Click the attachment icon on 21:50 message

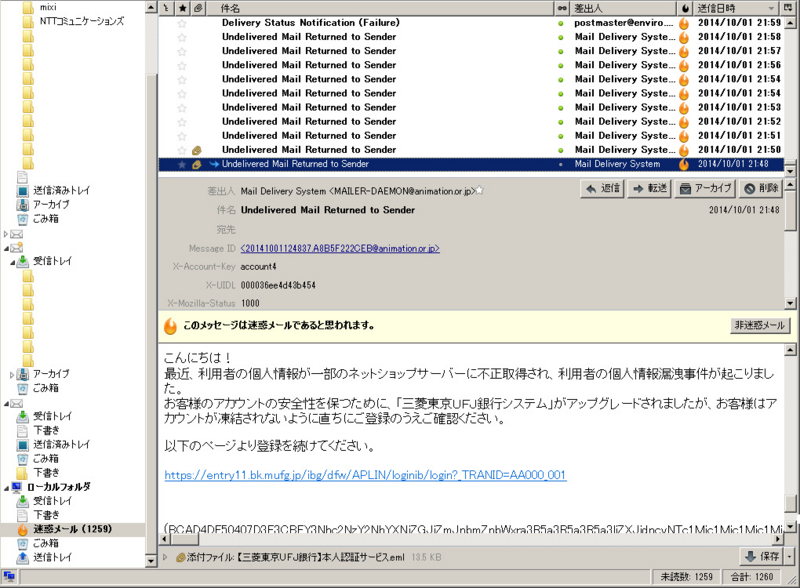click(196, 150)
